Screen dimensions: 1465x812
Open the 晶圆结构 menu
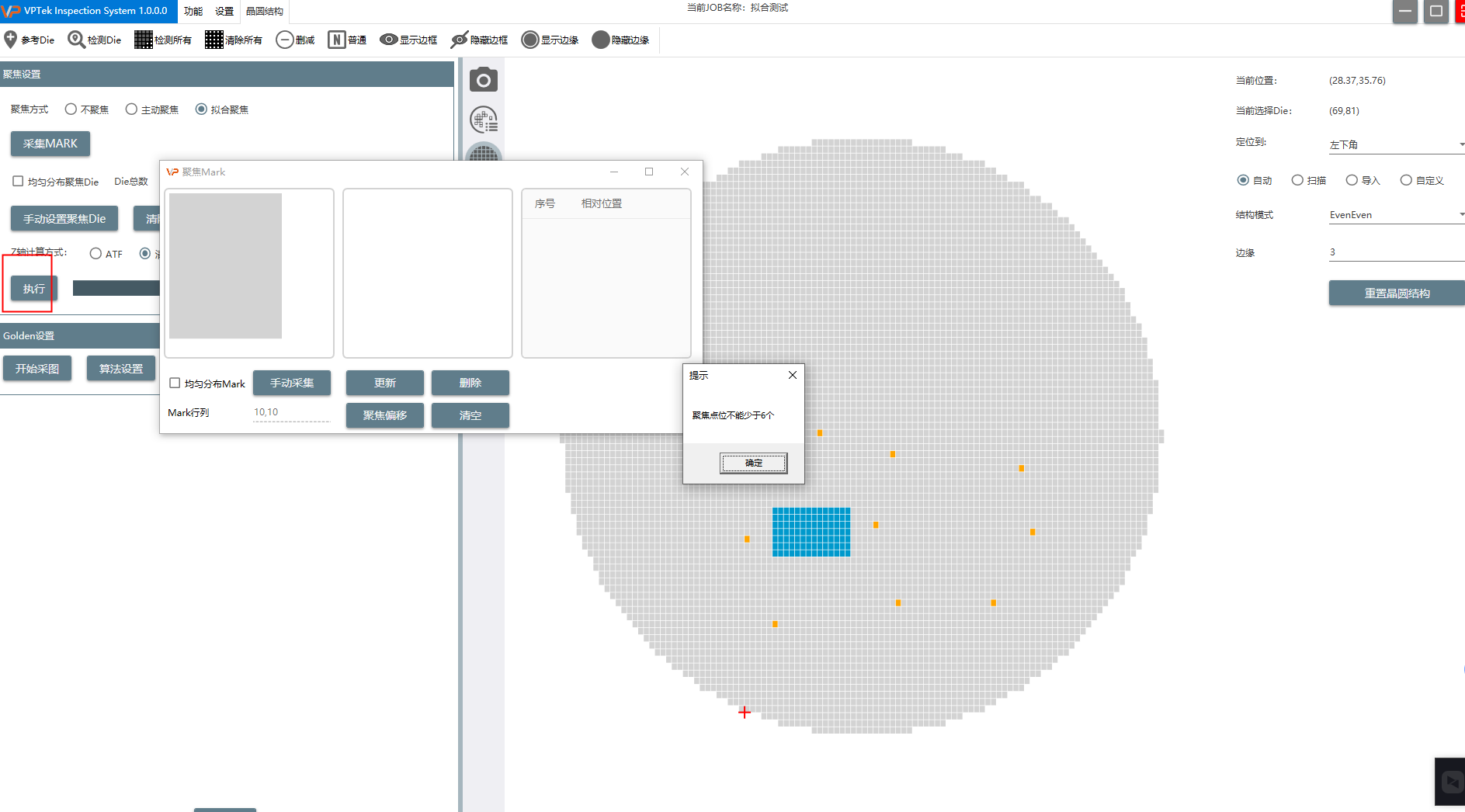coord(264,11)
